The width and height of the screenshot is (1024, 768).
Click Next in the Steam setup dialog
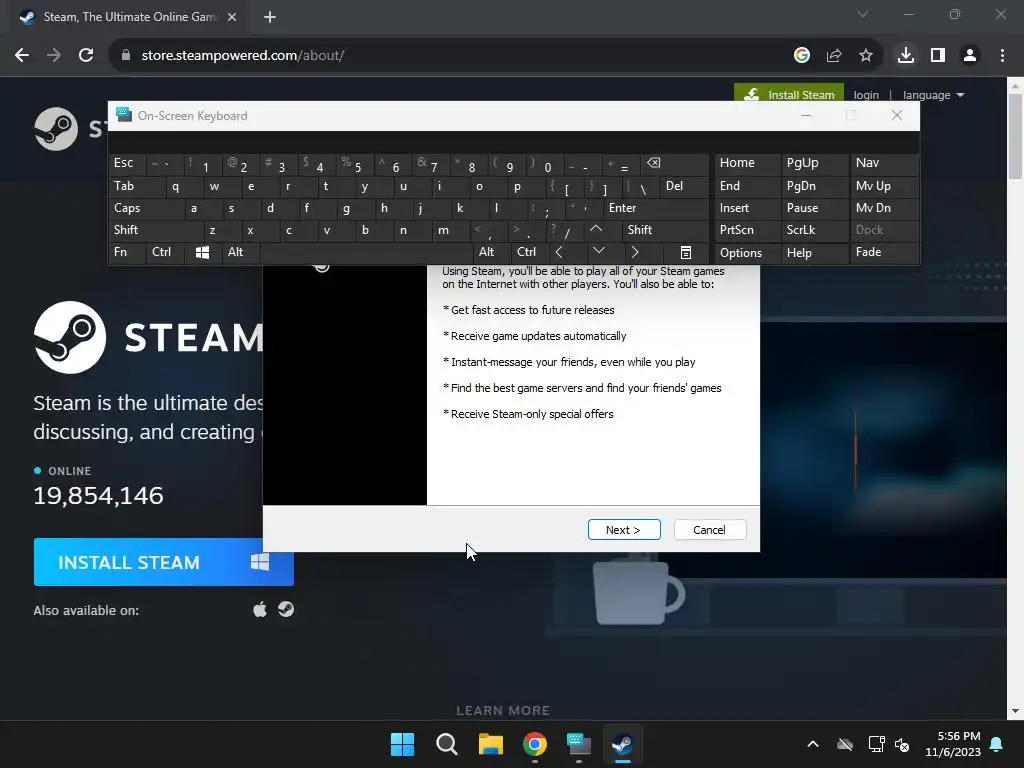pyautogui.click(x=624, y=530)
